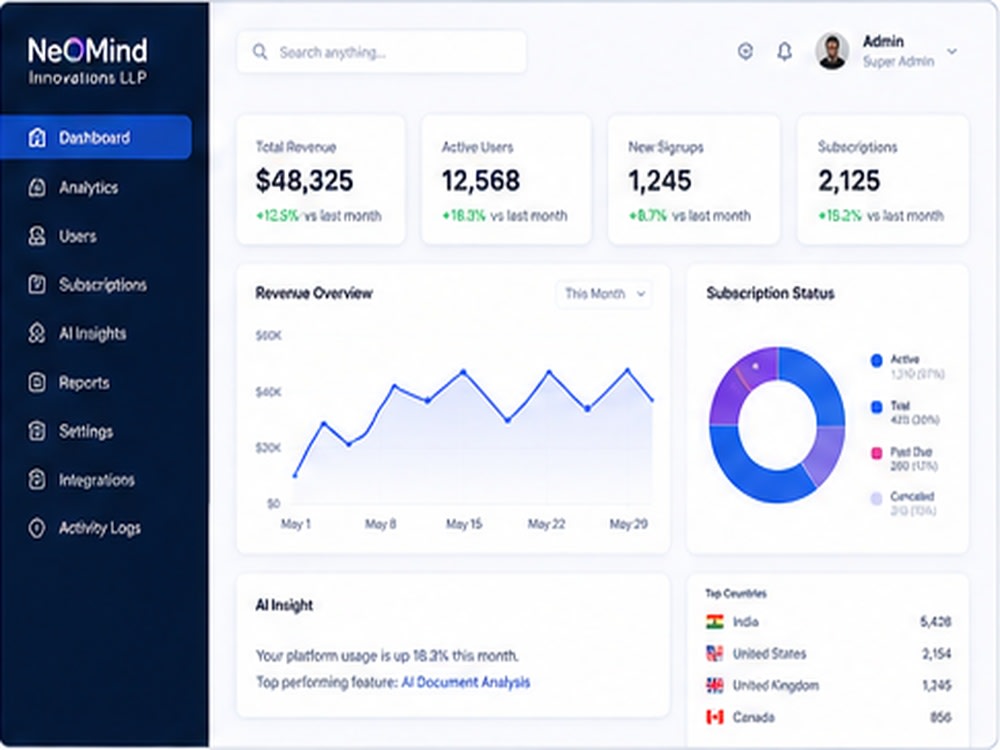Screen dimensions: 1000x750
Task: Click the Past Due pink legend swatch
Action: [x=876, y=453]
